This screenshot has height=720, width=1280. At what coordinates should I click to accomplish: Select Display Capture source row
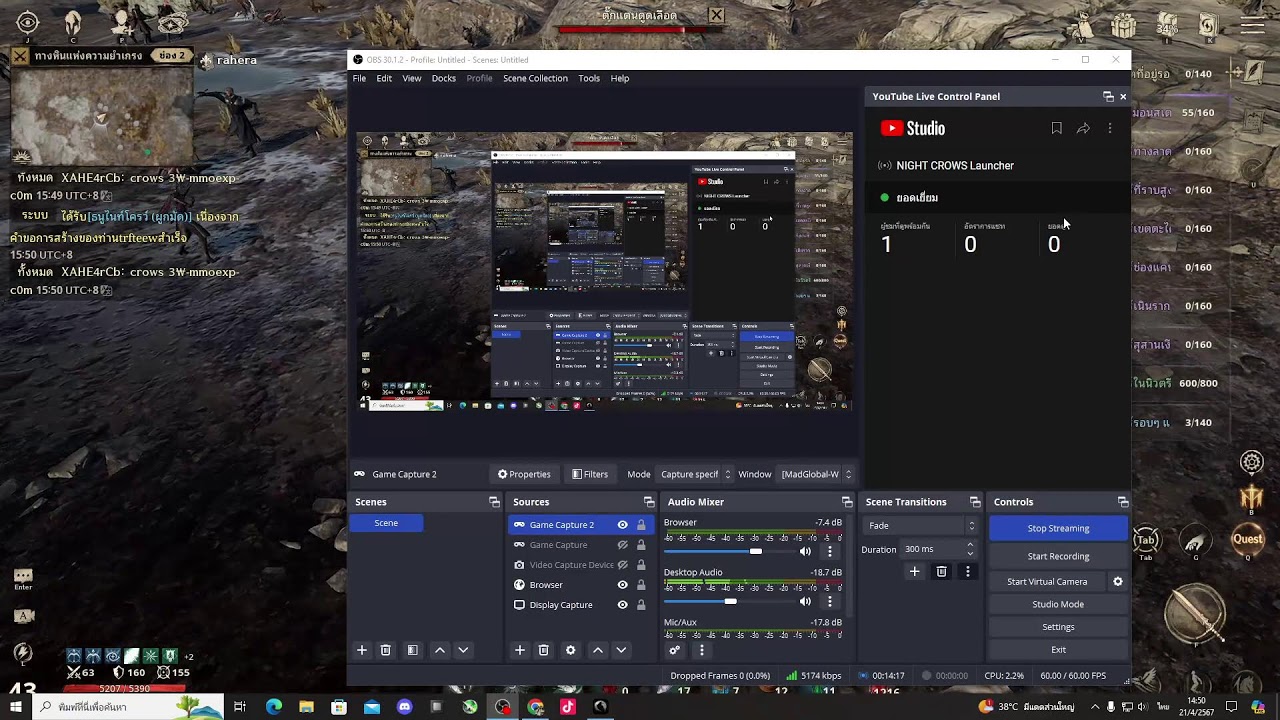(580, 605)
